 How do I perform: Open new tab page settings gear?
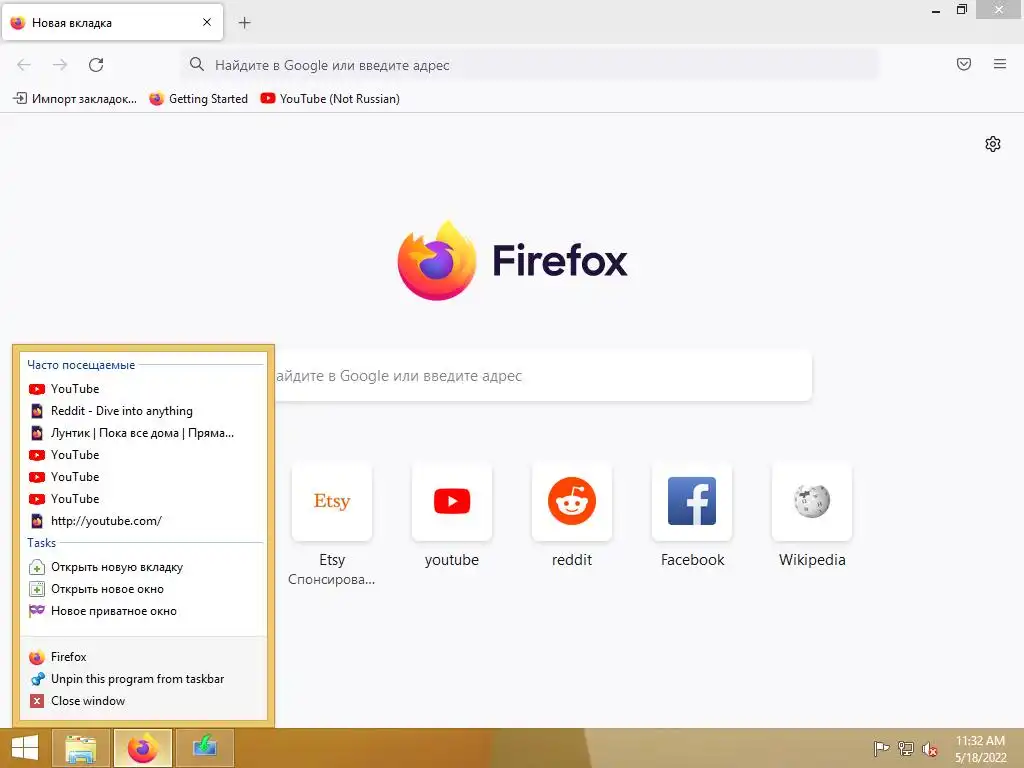[993, 144]
